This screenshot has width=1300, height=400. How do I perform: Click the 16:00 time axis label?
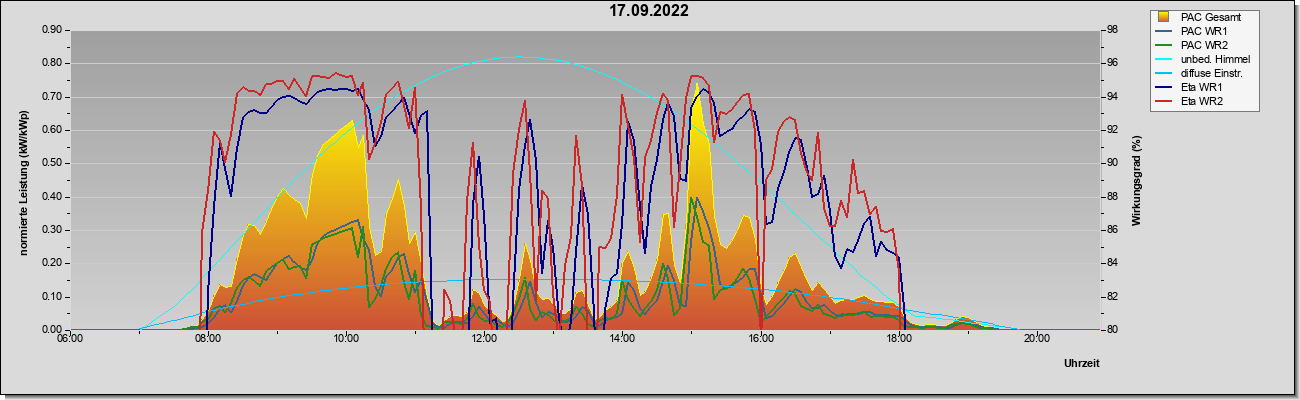tap(760, 338)
